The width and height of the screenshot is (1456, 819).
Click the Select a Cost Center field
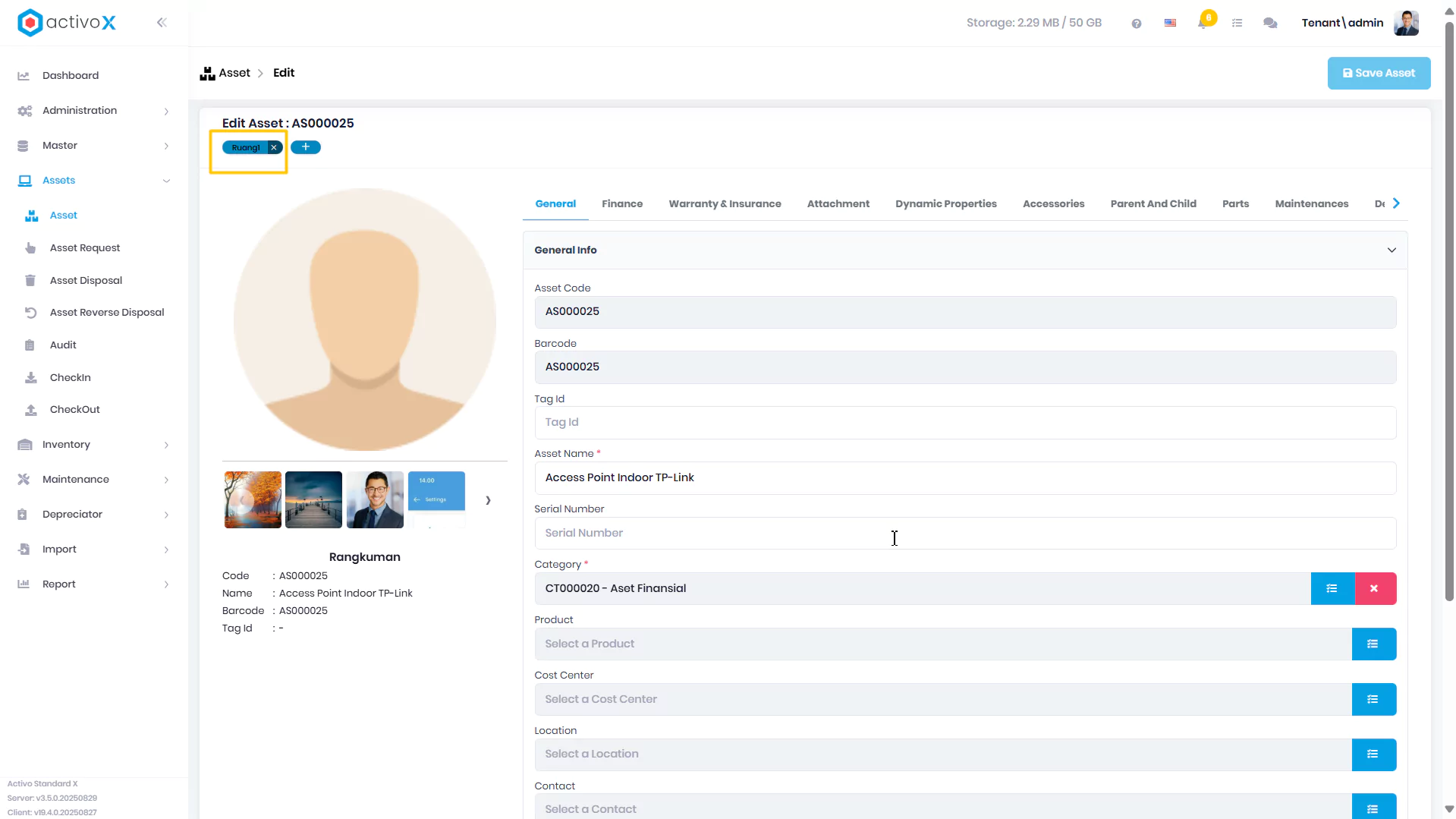click(x=943, y=699)
